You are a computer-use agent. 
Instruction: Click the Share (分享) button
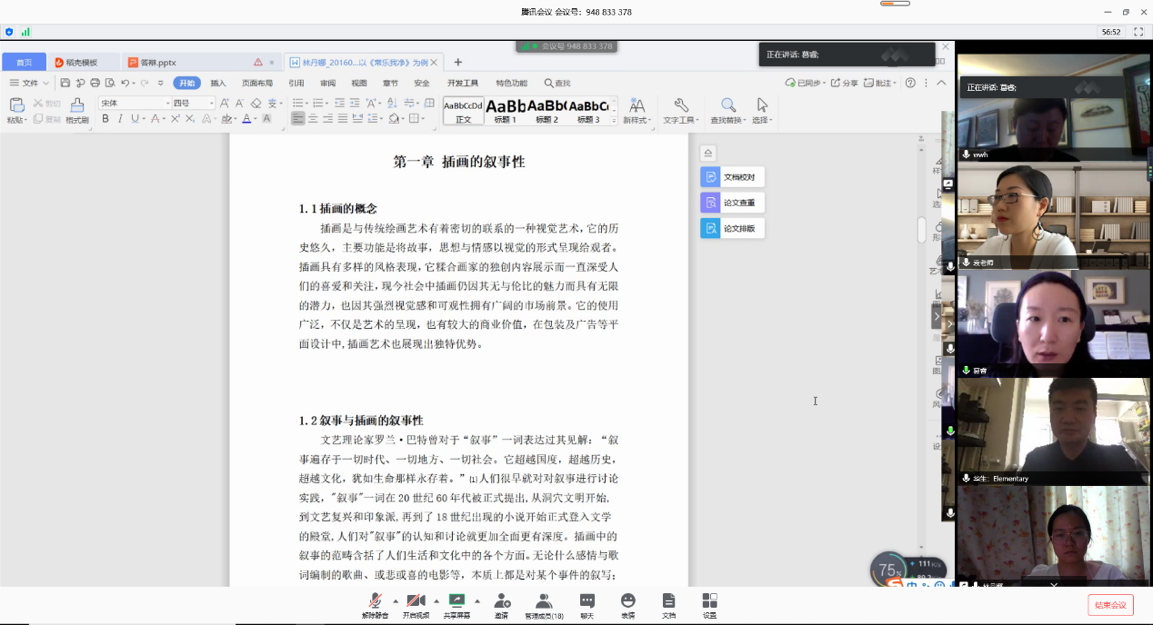pyautogui.click(x=845, y=83)
